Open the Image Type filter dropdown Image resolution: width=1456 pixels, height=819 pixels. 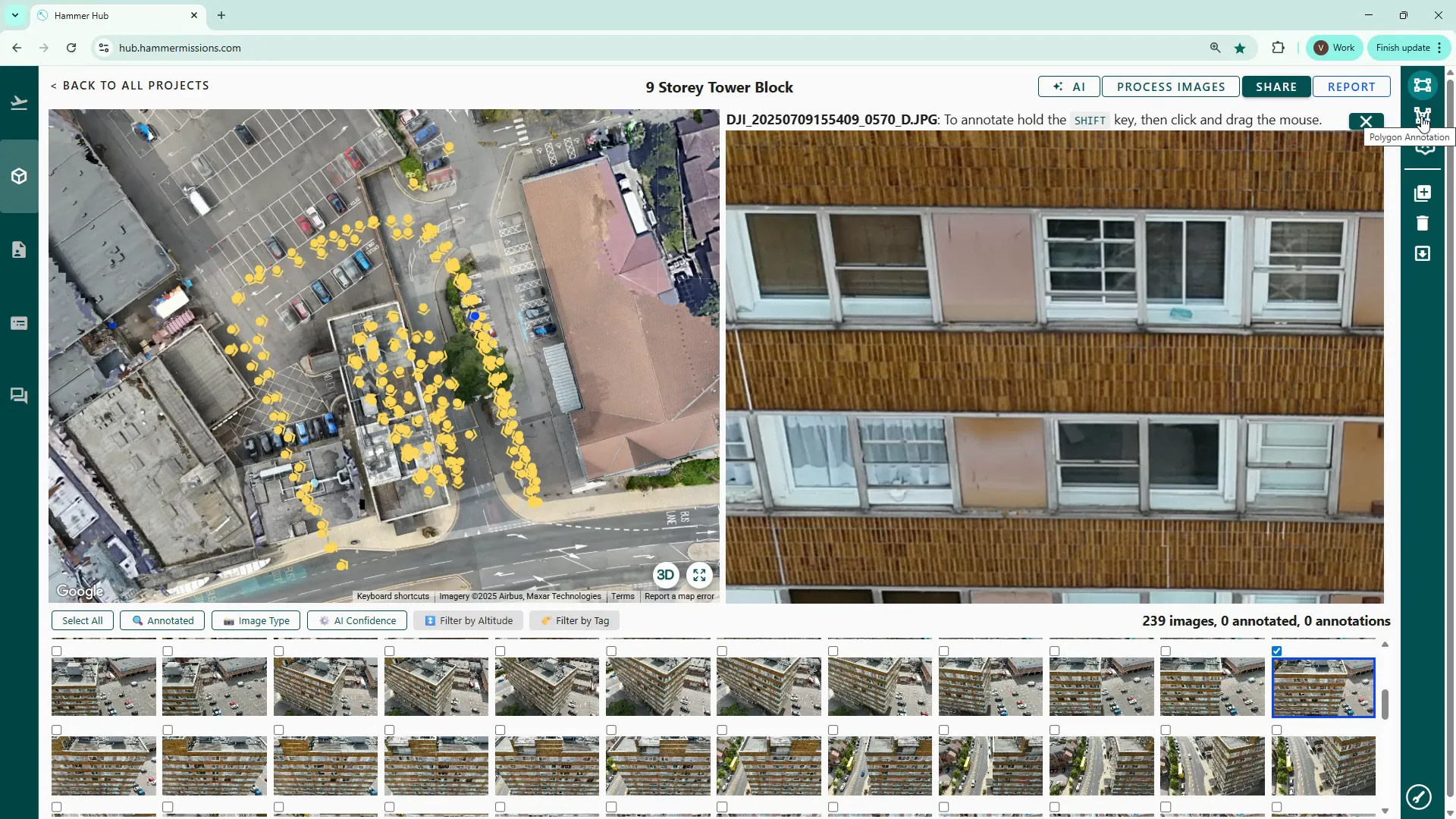click(x=256, y=620)
